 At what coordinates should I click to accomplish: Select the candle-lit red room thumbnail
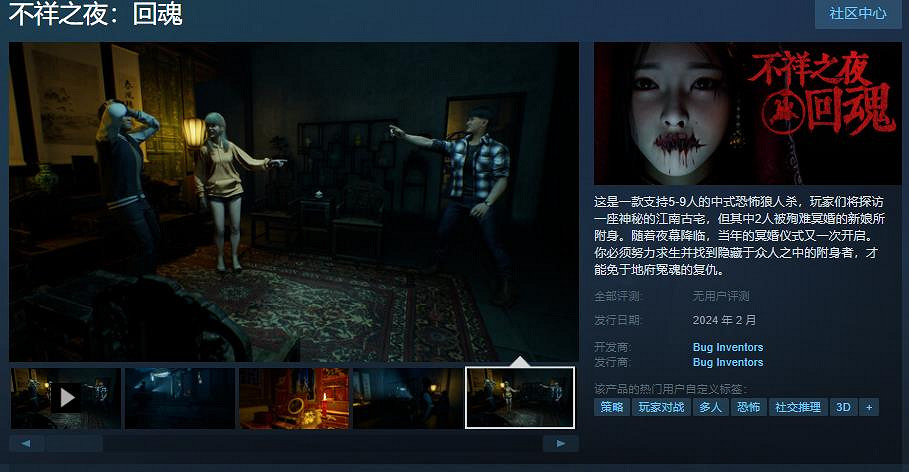coord(294,398)
